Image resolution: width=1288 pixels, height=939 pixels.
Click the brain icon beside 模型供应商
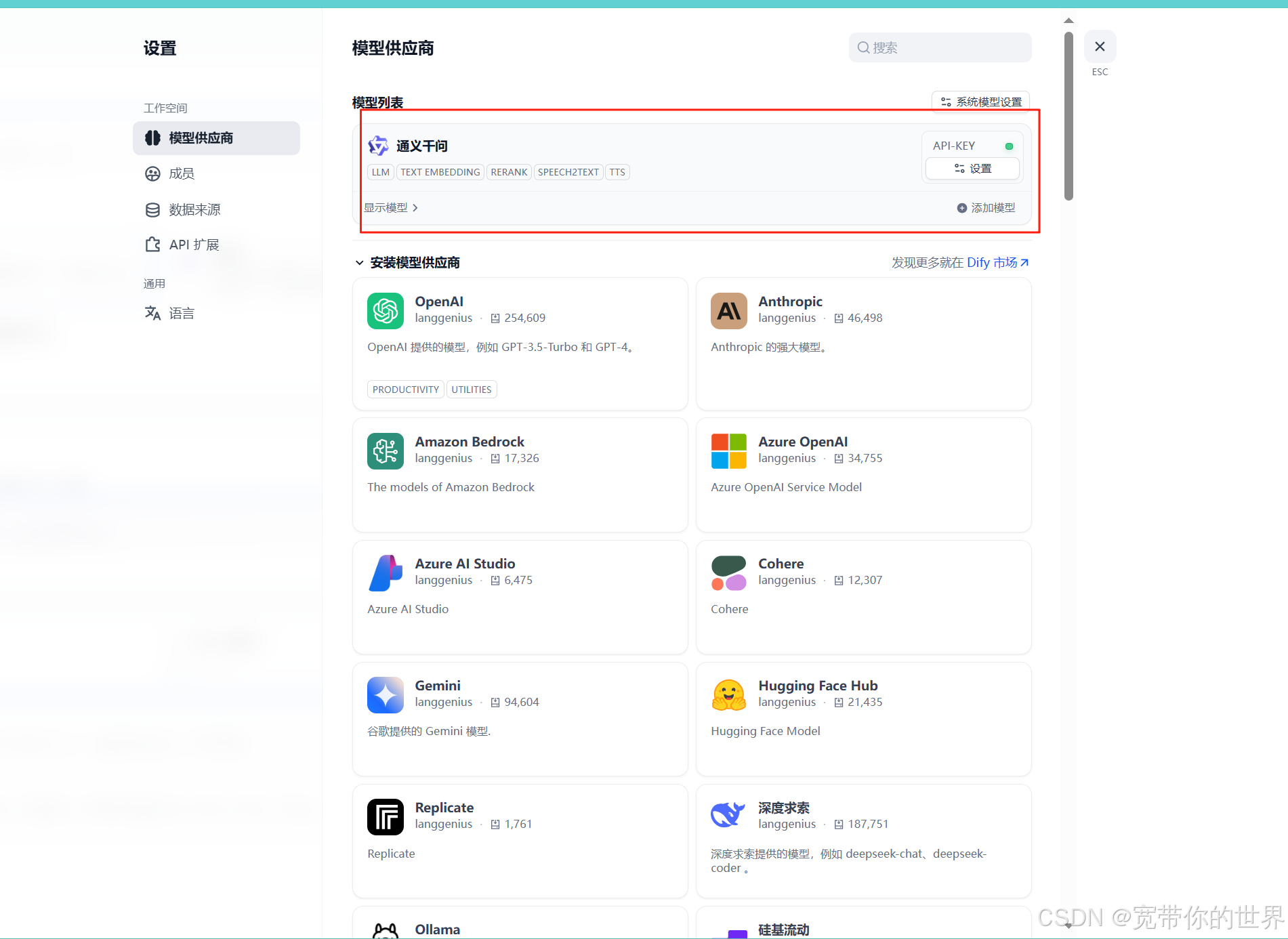point(152,138)
